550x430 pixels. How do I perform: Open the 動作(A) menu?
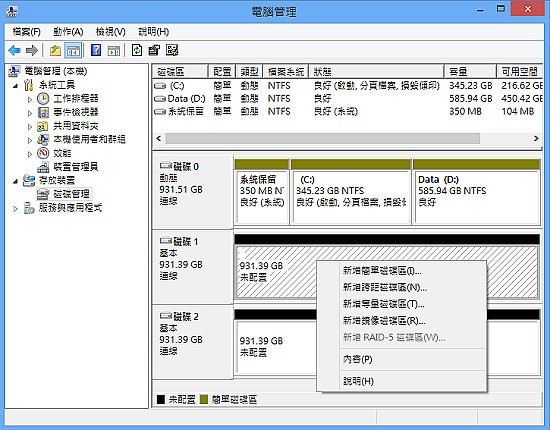(x=68, y=32)
